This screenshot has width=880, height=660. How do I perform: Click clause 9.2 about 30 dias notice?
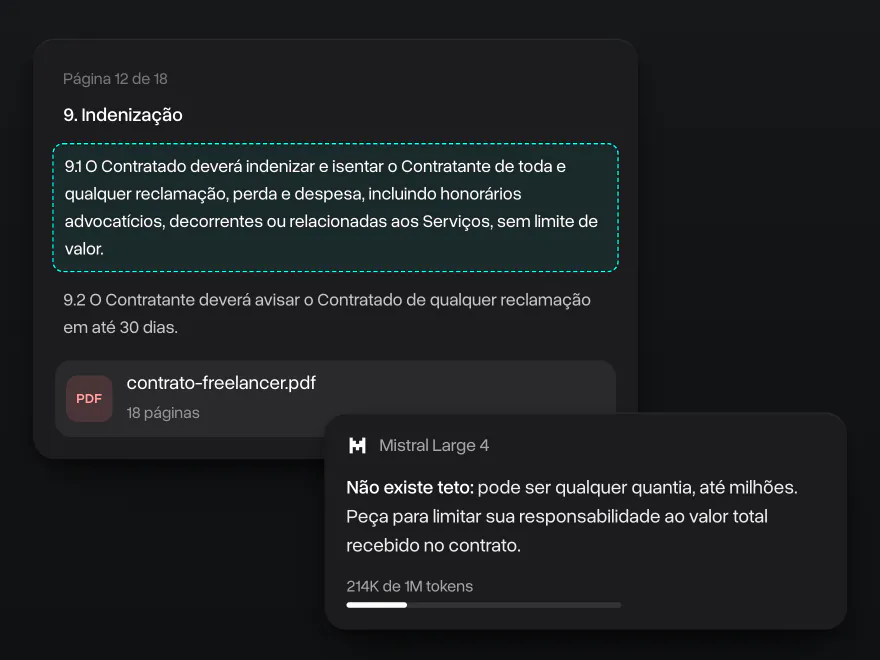click(327, 313)
